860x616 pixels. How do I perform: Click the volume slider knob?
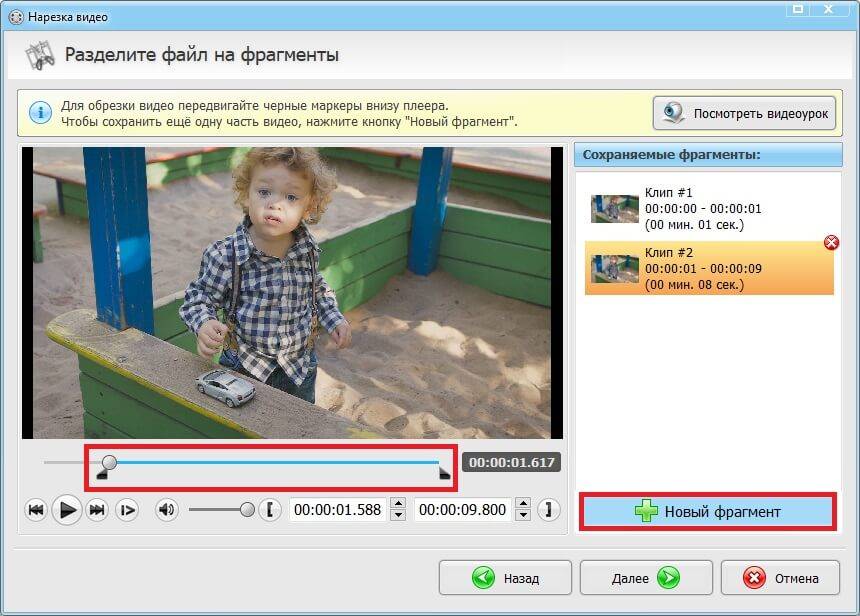click(247, 510)
